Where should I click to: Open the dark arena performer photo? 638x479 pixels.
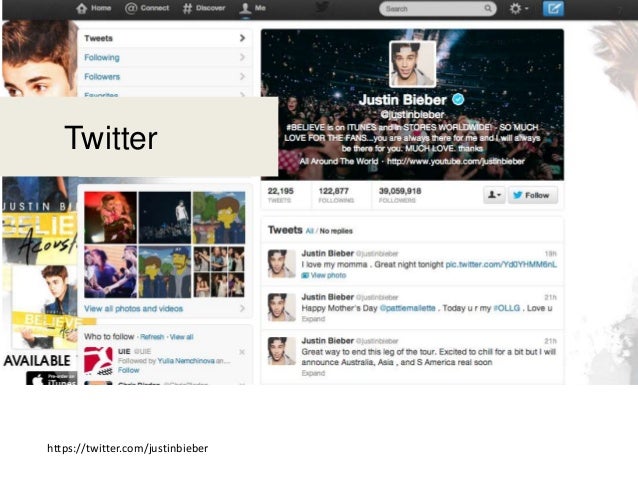coord(164,217)
